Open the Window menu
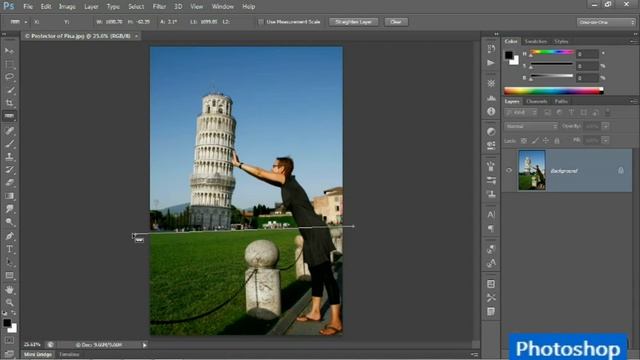640x360 pixels. coord(222,7)
